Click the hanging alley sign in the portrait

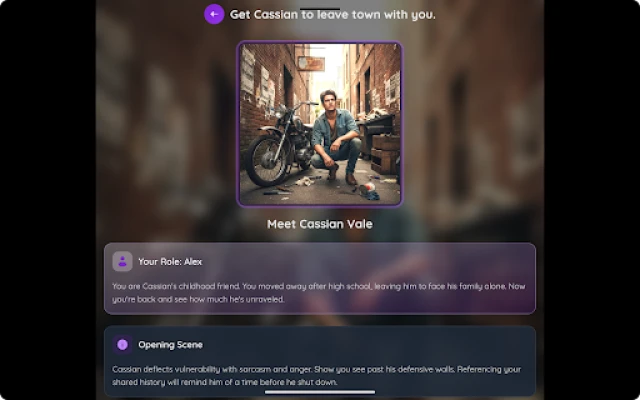(x=311, y=64)
